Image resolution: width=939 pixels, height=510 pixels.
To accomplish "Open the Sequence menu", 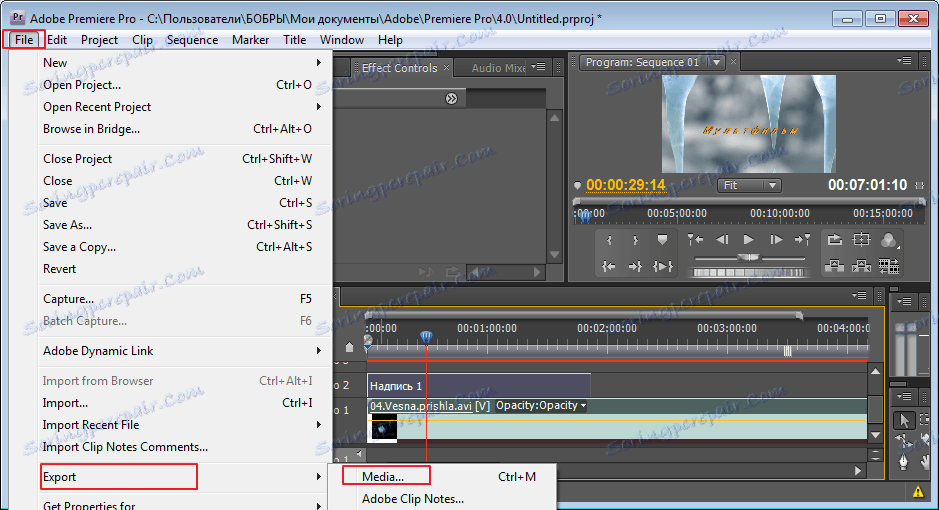I will 192,40.
